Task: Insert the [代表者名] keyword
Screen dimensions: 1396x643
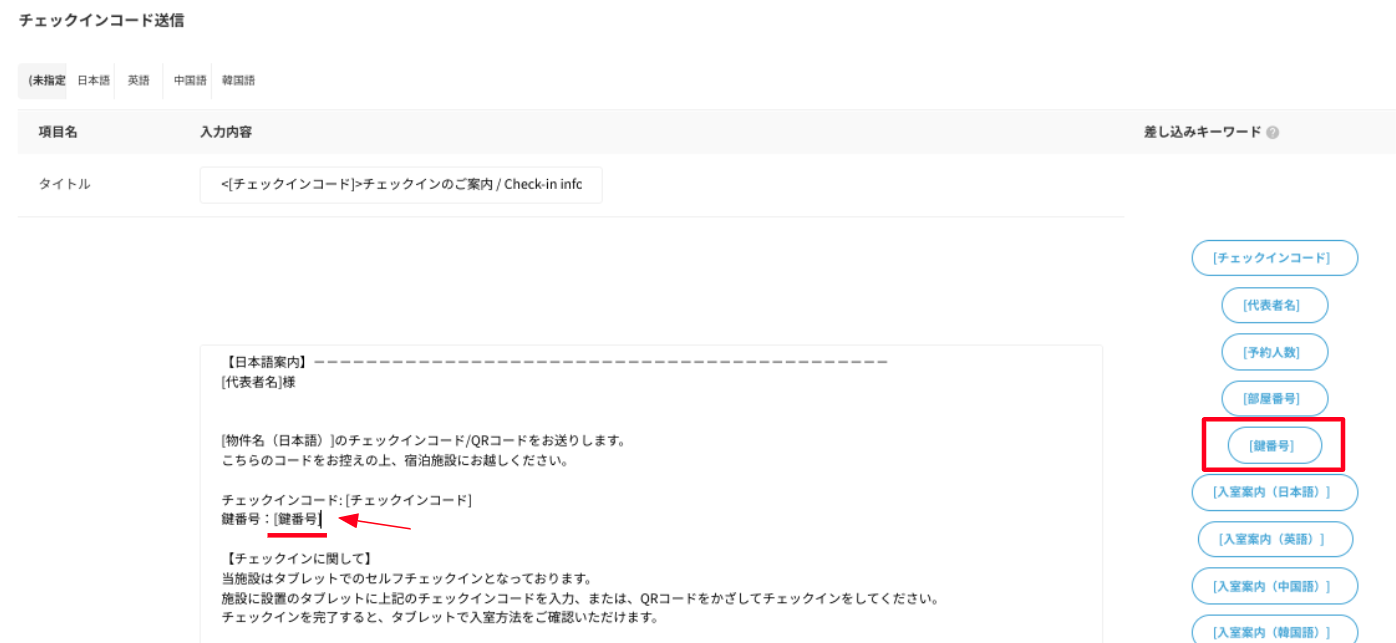Action: click(1274, 305)
